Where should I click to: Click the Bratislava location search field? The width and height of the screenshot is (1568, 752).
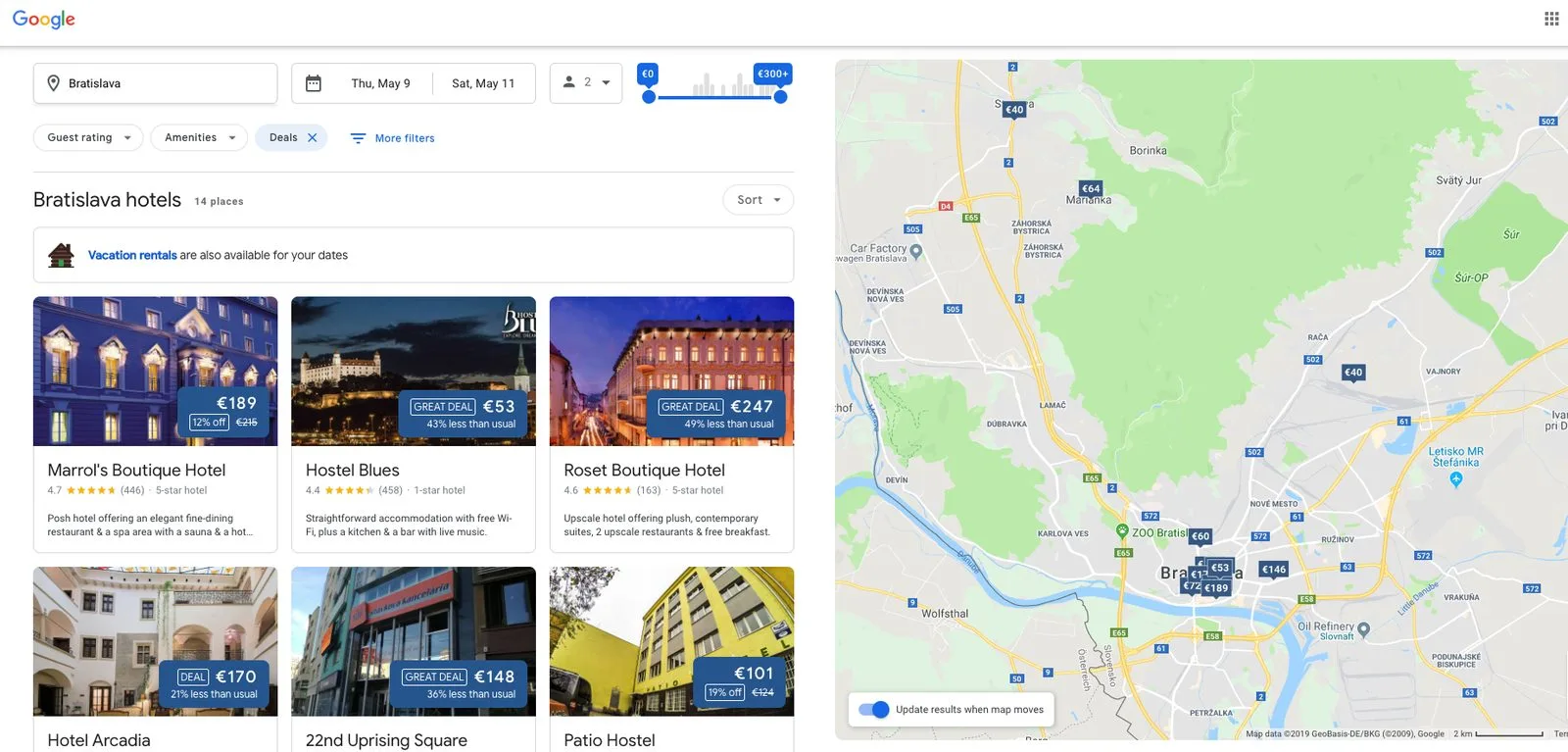pyautogui.click(x=156, y=83)
